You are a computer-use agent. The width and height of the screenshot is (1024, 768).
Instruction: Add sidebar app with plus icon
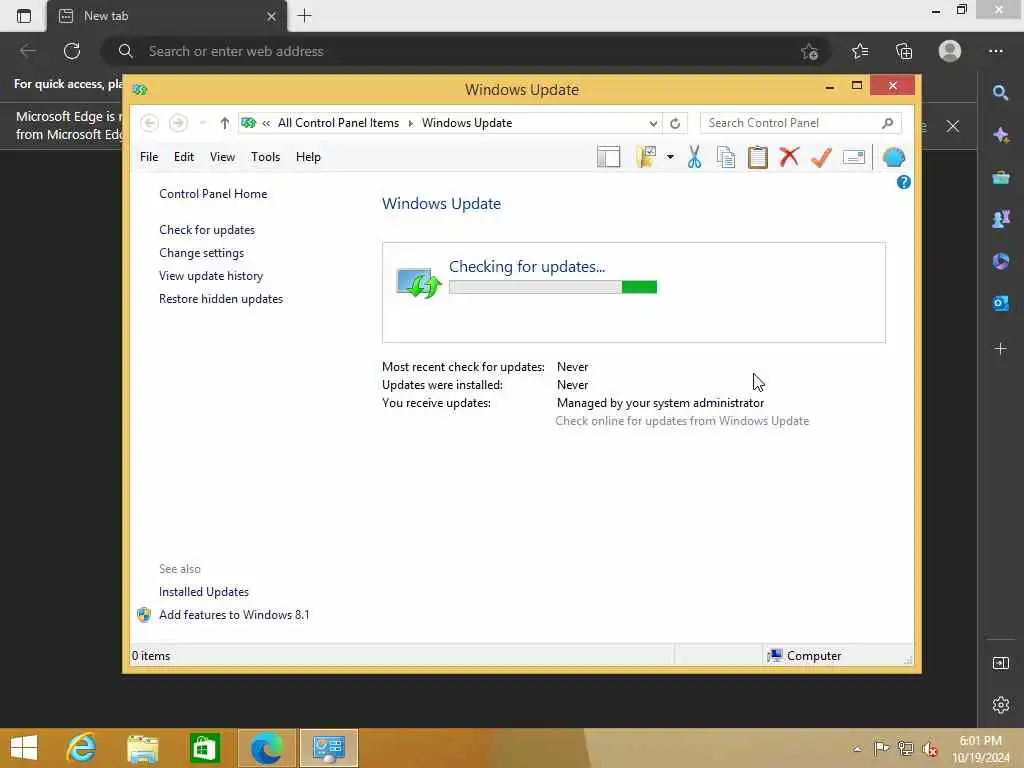coord(1000,349)
